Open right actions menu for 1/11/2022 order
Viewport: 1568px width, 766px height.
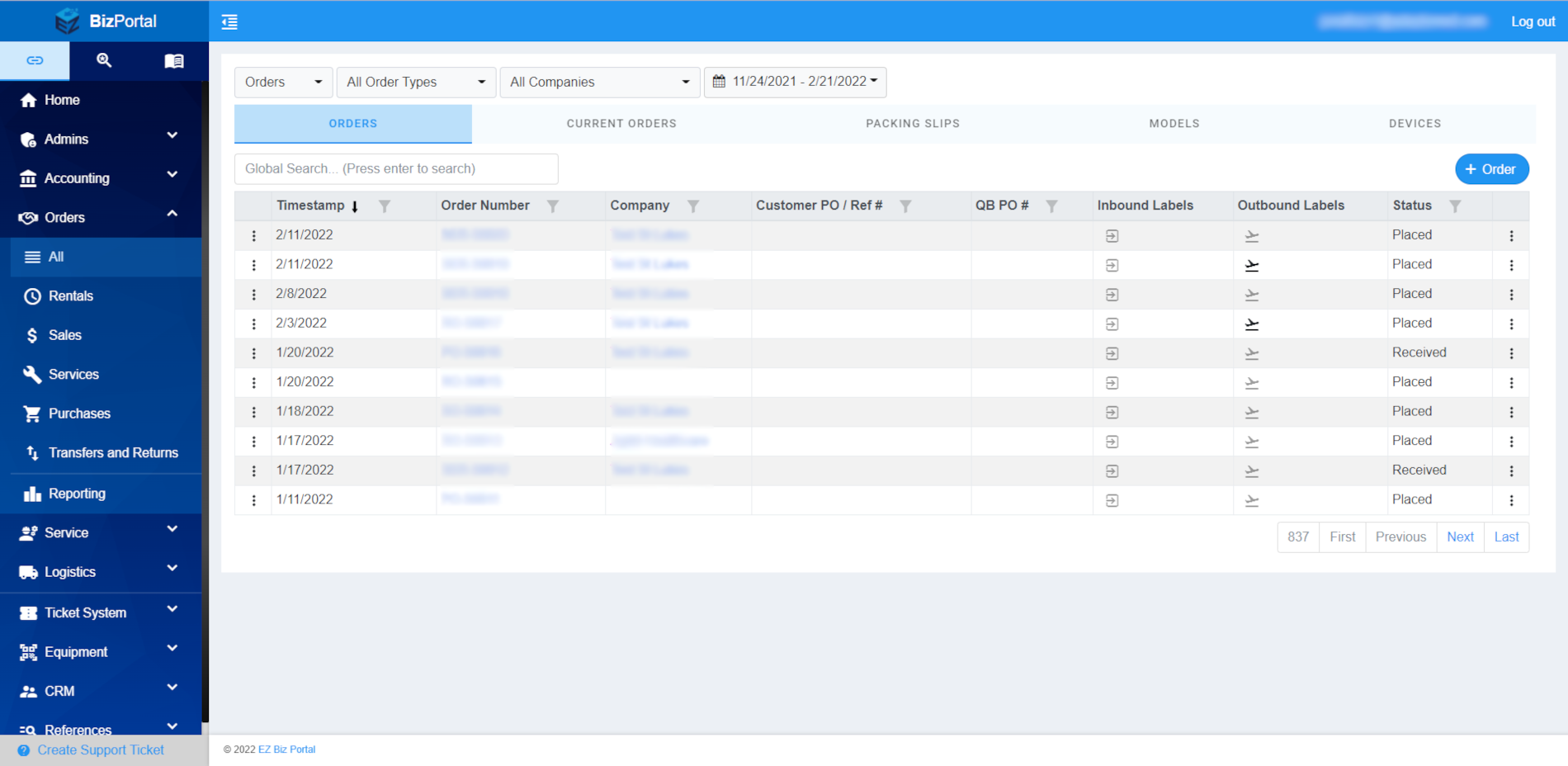1511,500
